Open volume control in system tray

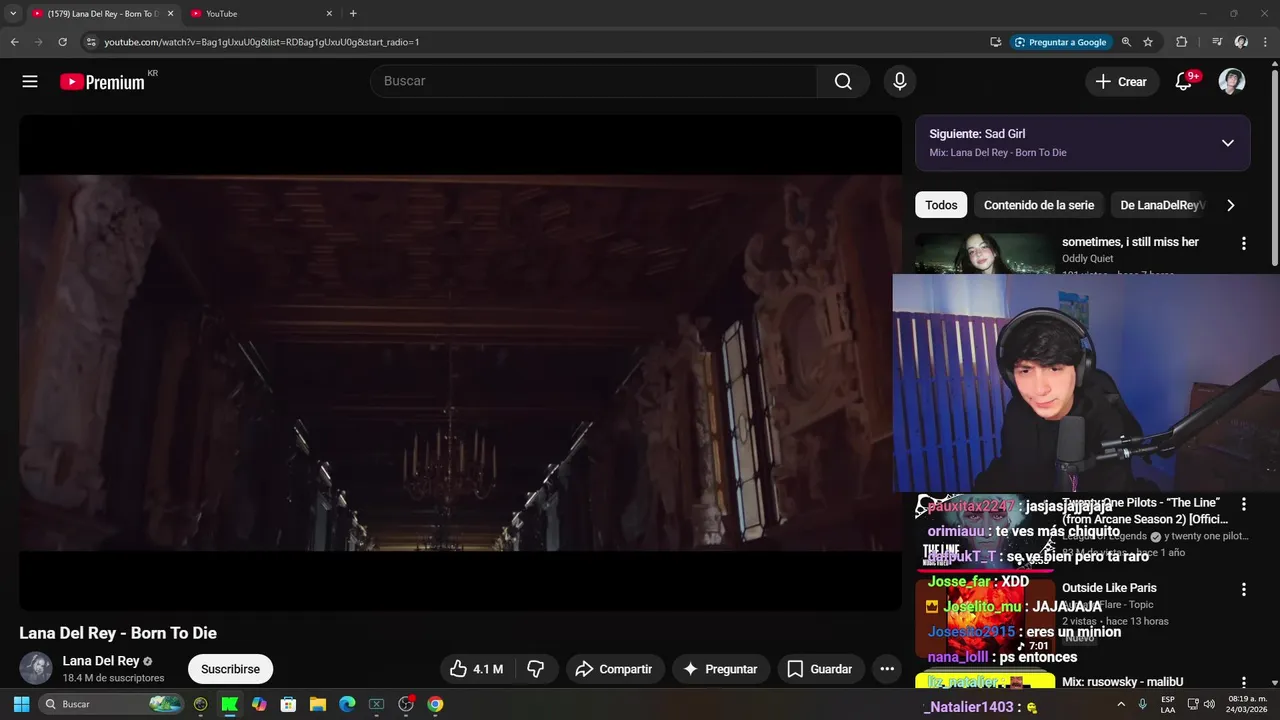[x=1209, y=704]
